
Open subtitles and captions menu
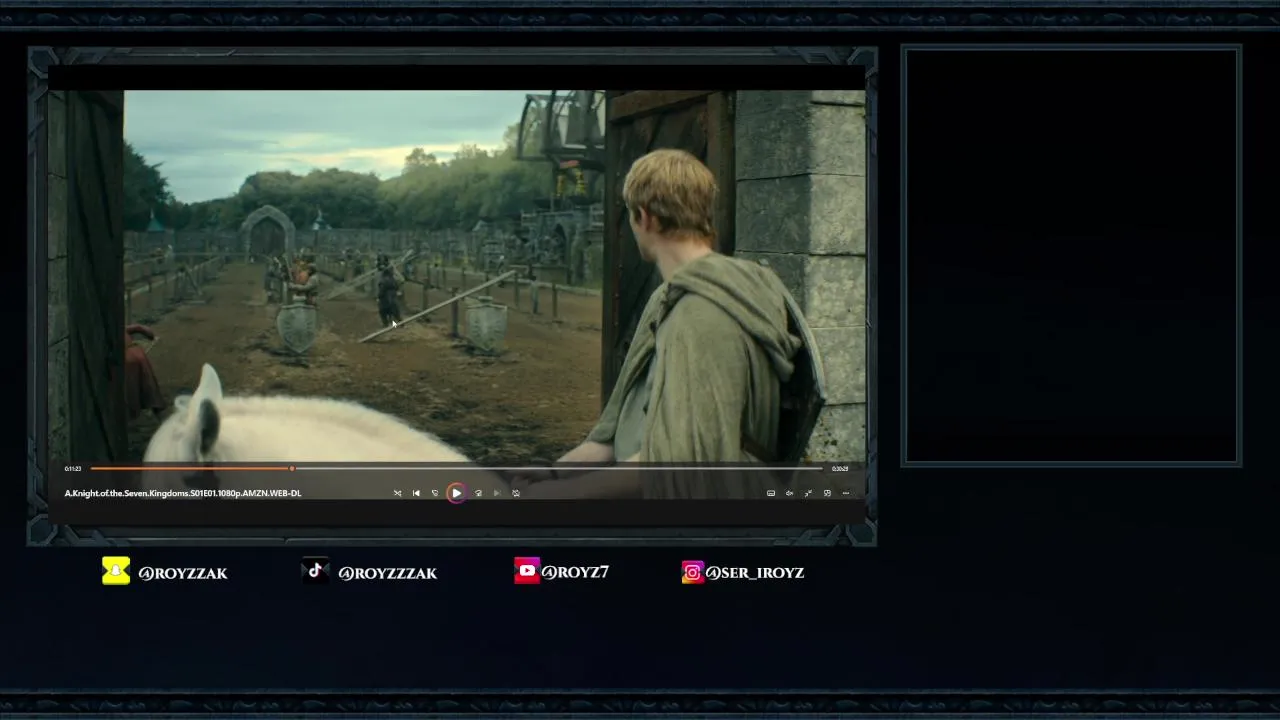tap(771, 493)
